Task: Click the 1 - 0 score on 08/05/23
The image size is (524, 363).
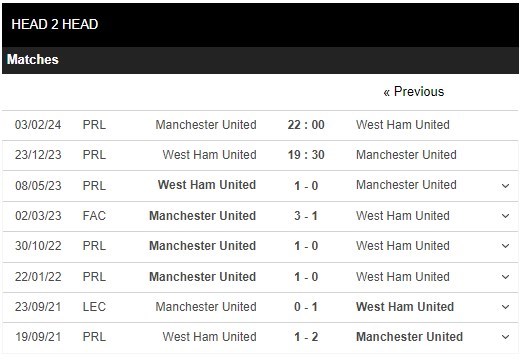Action: coord(306,186)
